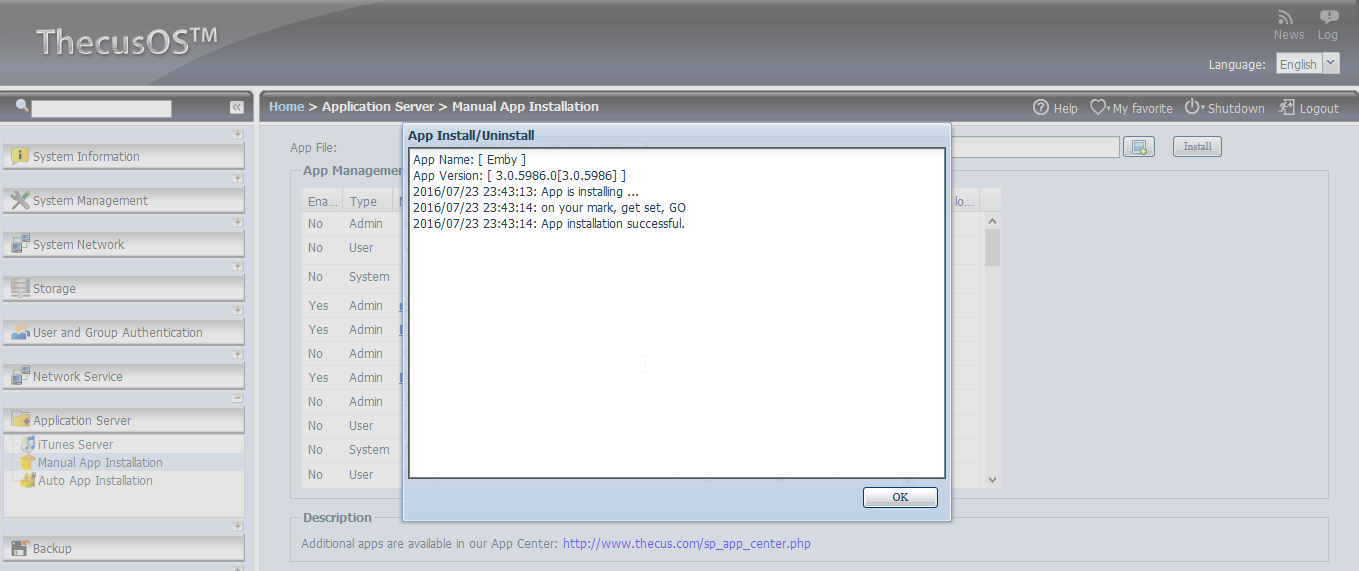Click the sidebar search input box

(101, 108)
